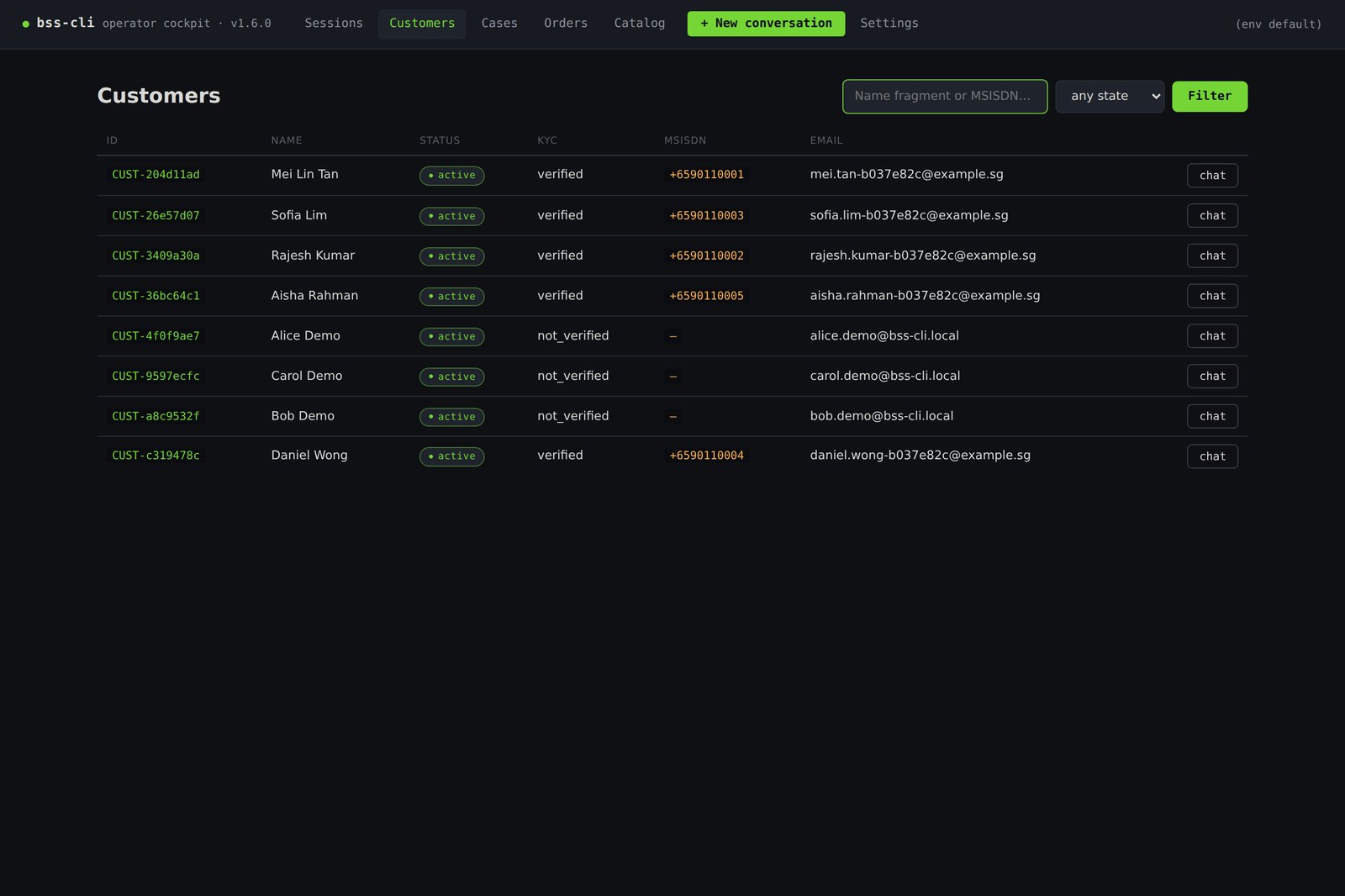Open customer ID CUST-36bc64c1
Viewport: 1345px width, 896px height.
coord(156,296)
